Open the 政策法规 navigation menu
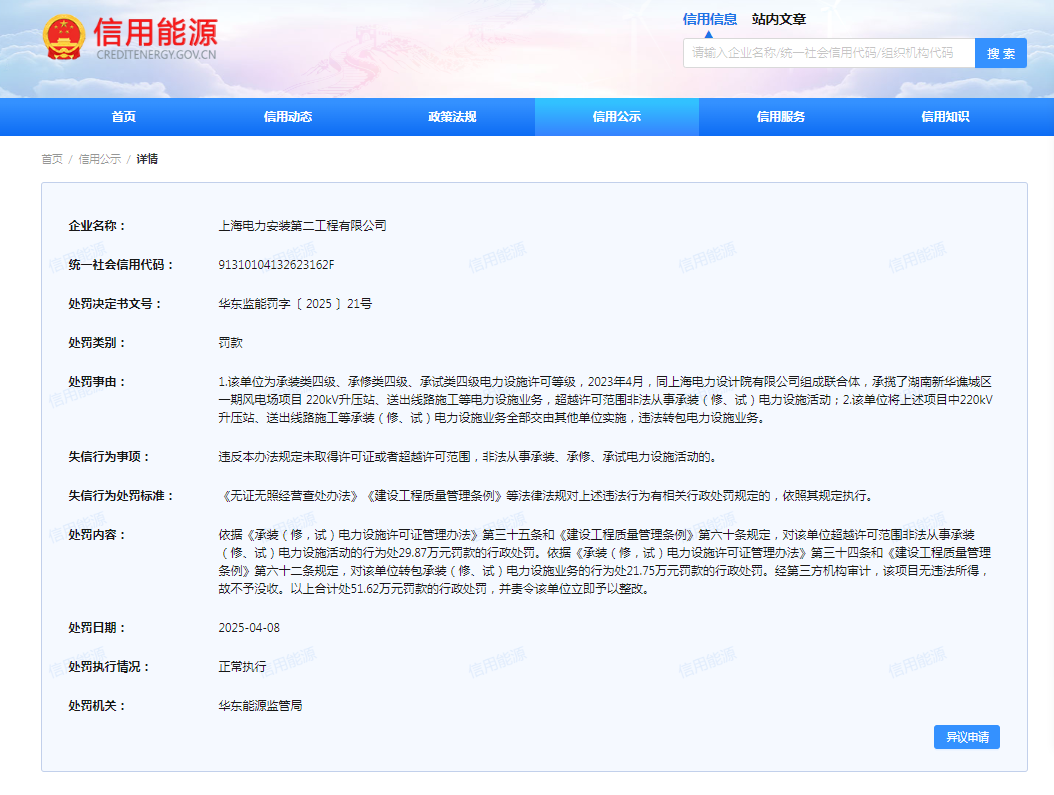Viewport: 1054px width, 795px height. (x=452, y=117)
